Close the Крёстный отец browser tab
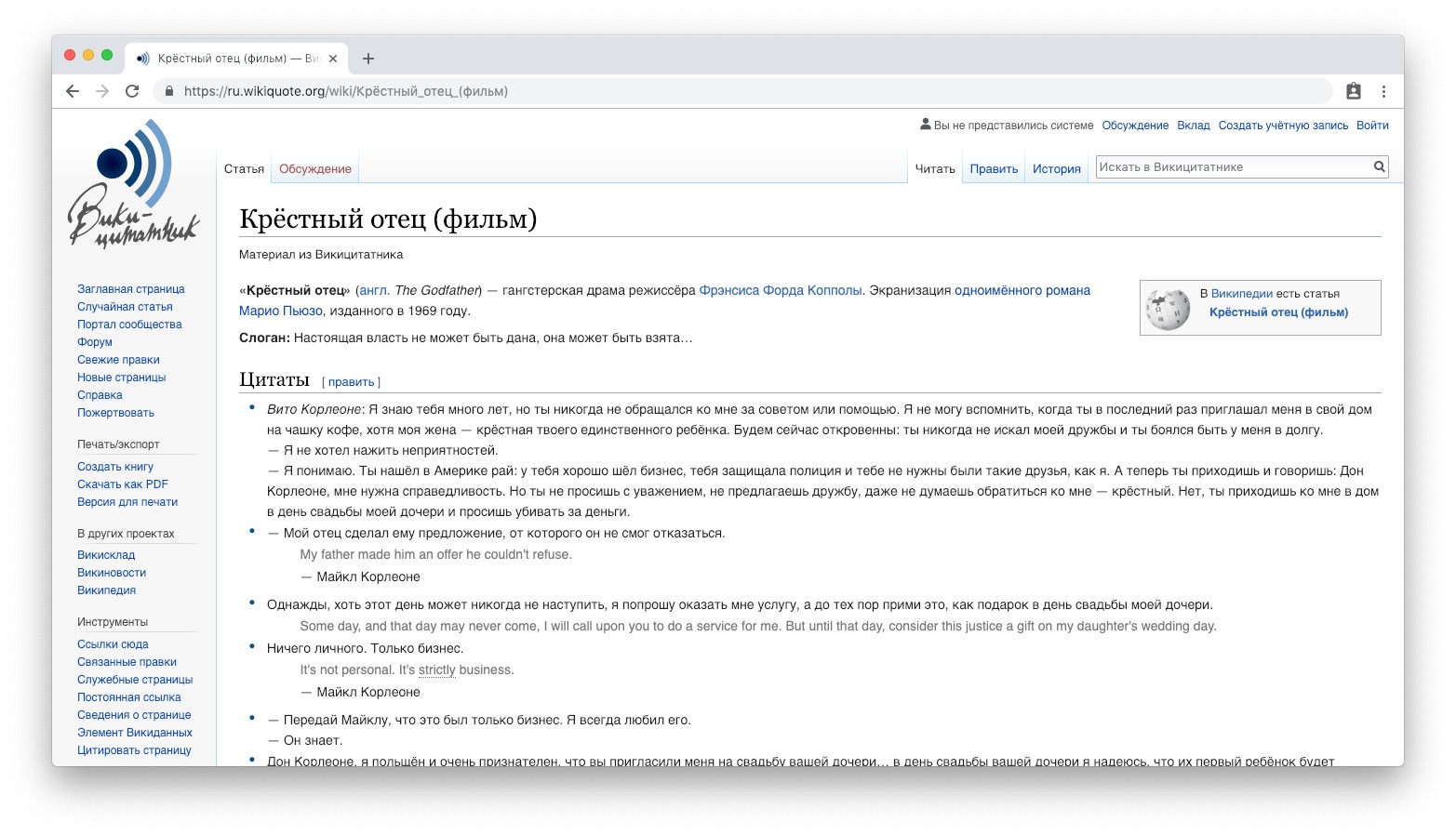Viewport: 1456px width, 835px height. (333, 59)
